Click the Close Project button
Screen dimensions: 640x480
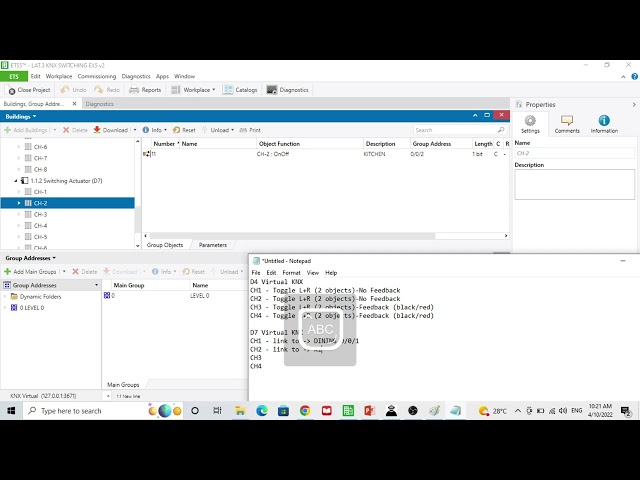[x=29, y=90]
